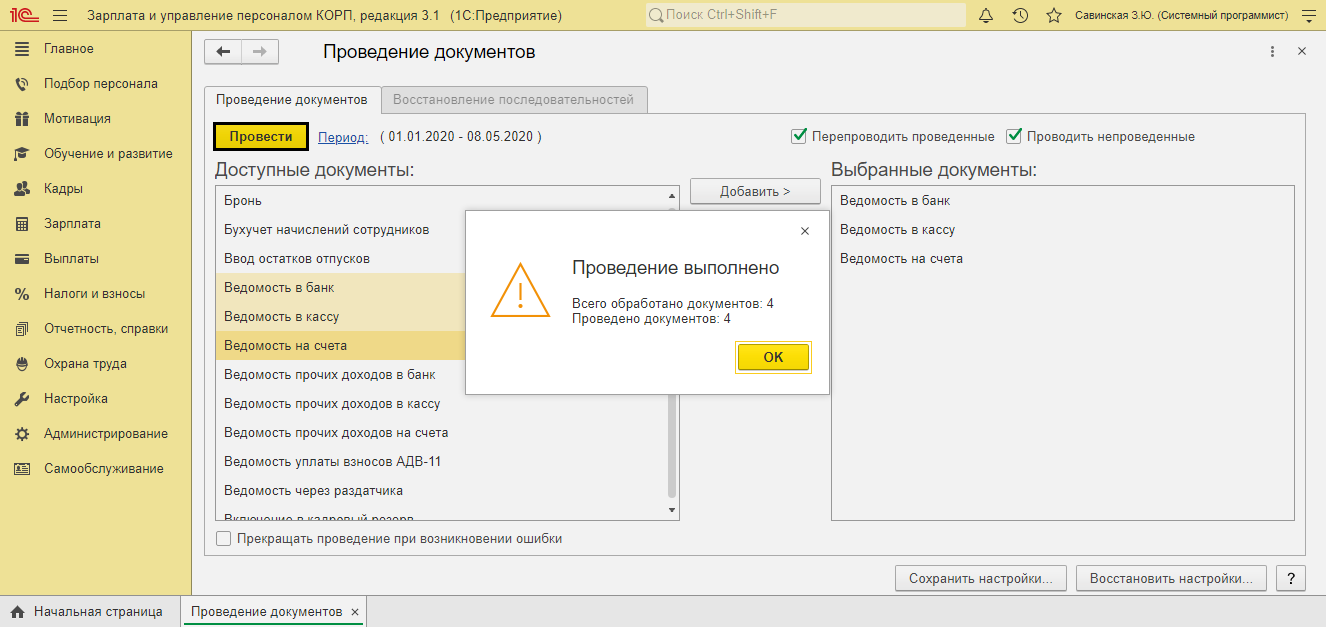Viewport: 1326px width, 627px height.
Task: Click the favorites star icon
Action: click(x=1054, y=15)
